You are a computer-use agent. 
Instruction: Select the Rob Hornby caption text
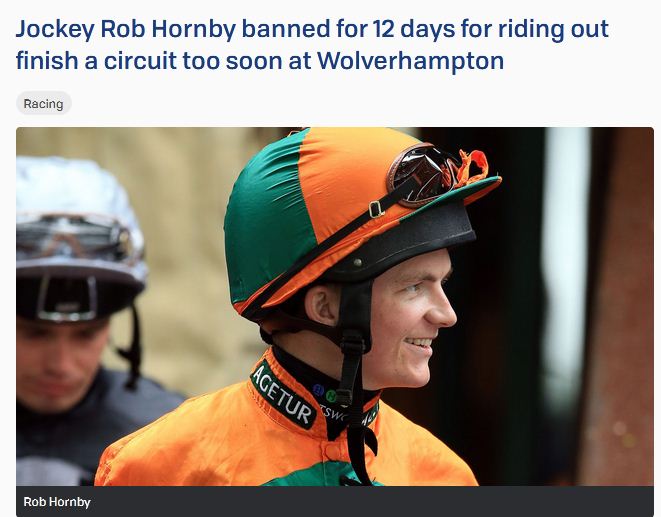tap(57, 502)
